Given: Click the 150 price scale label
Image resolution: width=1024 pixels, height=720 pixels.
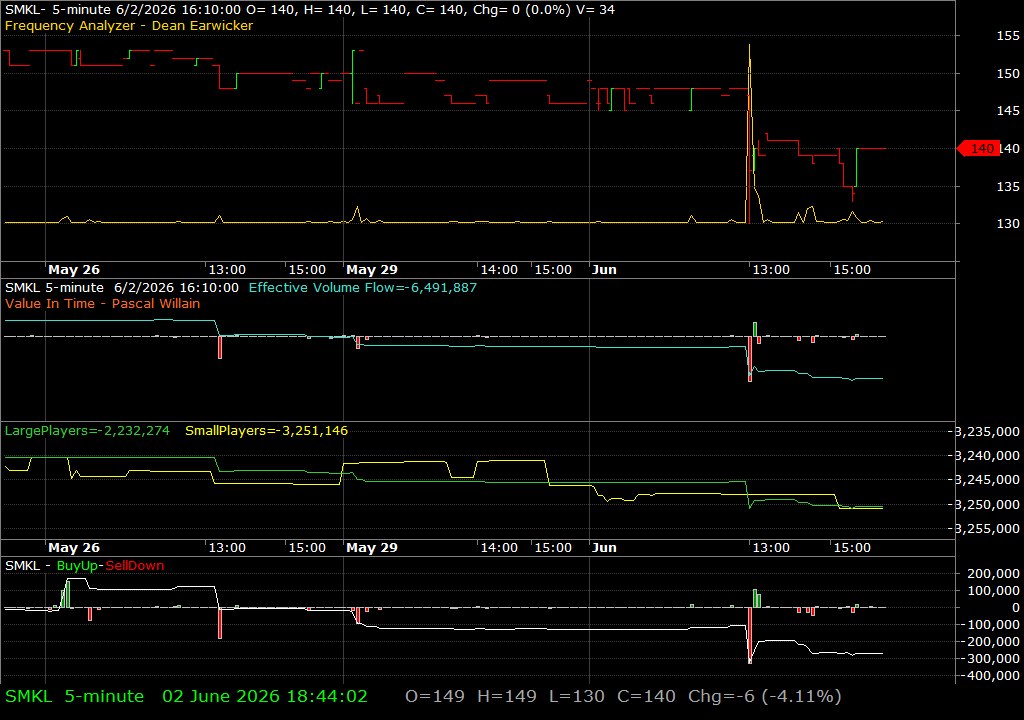Looking at the screenshot, I should coord(1008,73).
